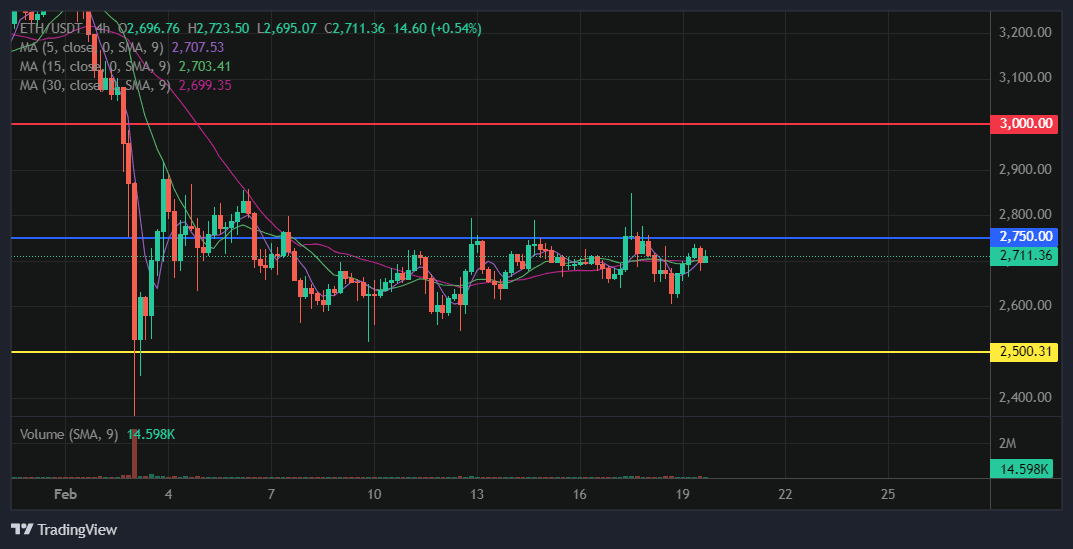Screen dimensions: 1073x549
Task: Click the Feb label on time axis
Action: 66,494
